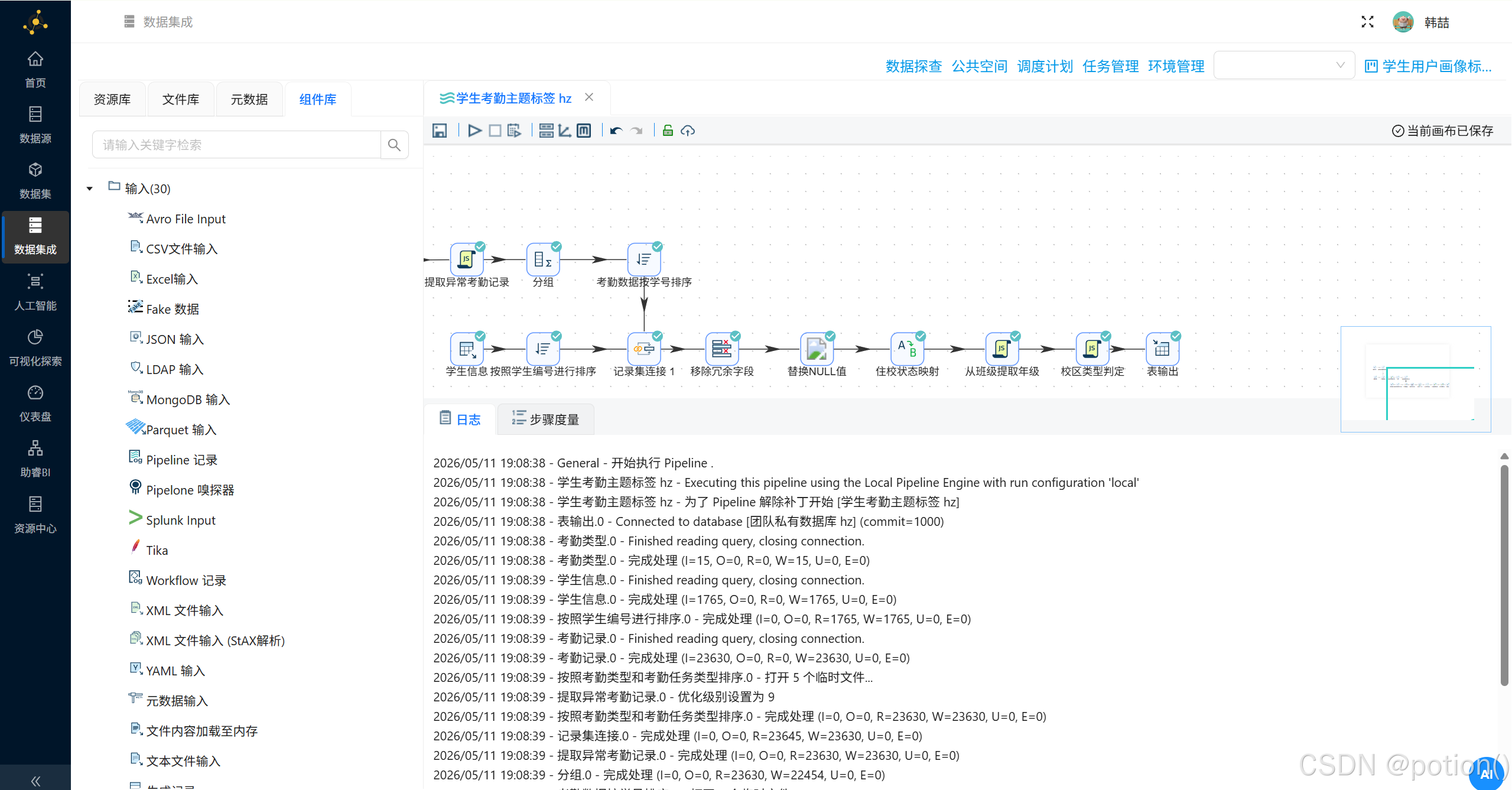Select the 学生信息 table input node

467,349
